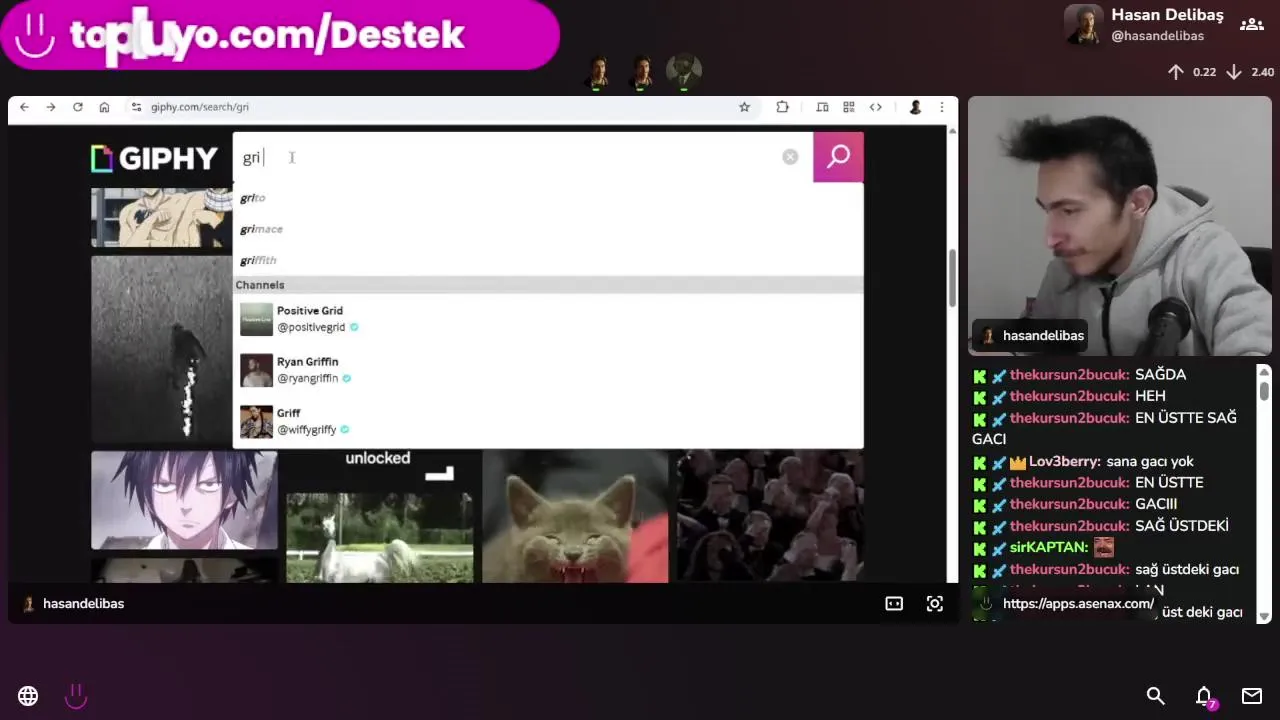Open the browser extensions puzzle icon
Image resolution: width=1280 pixels, height=720 pixels.
click(782, 107)
